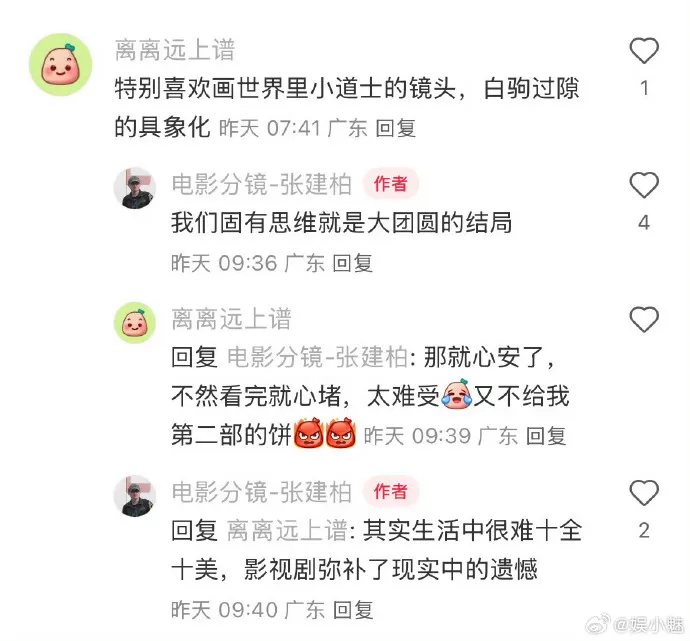Tap the crying emoji in the 09:39 reply
Viewport: 690px width, 641px height.
pos(457,395)
